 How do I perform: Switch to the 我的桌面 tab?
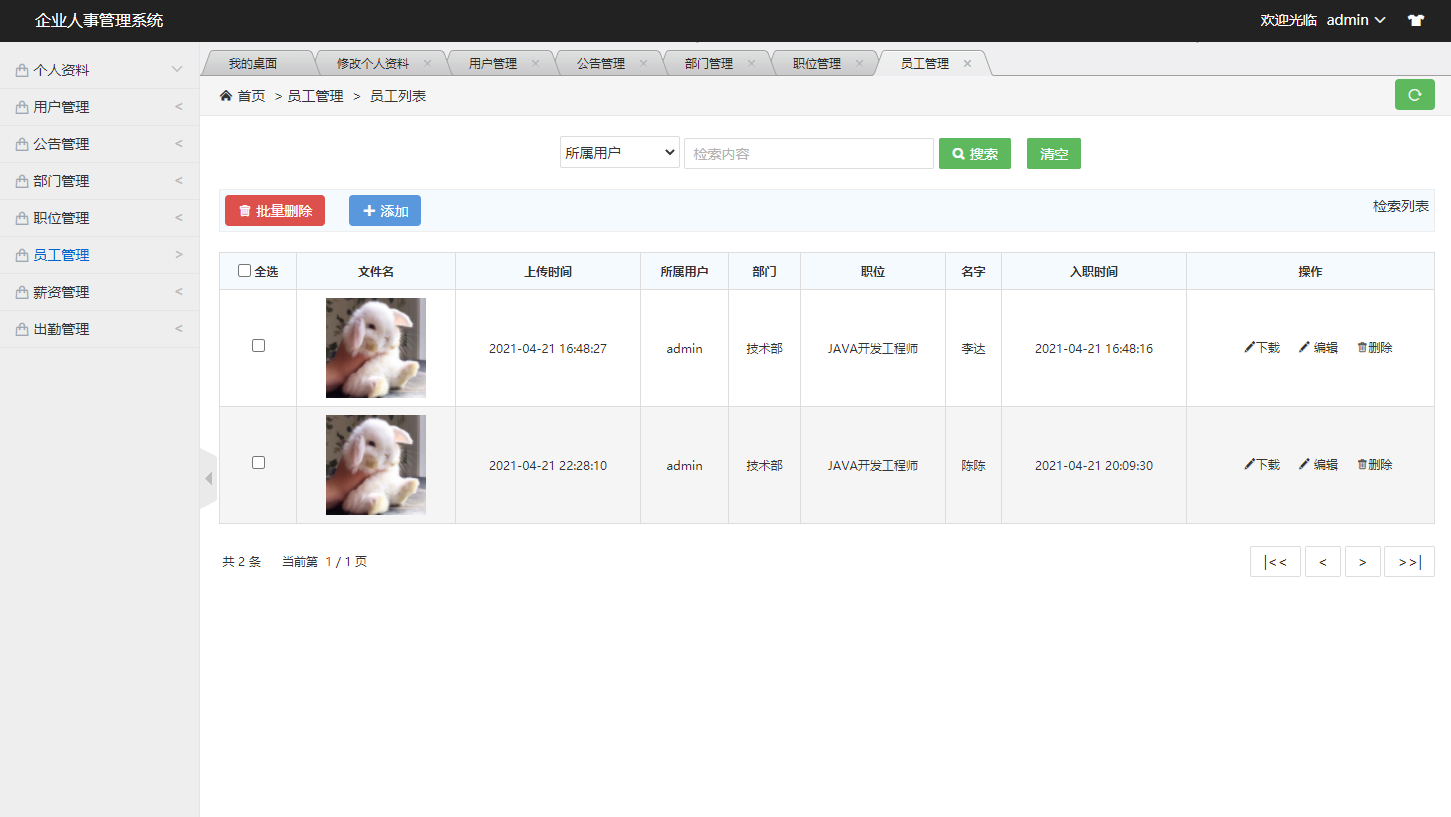coord(252,63)
